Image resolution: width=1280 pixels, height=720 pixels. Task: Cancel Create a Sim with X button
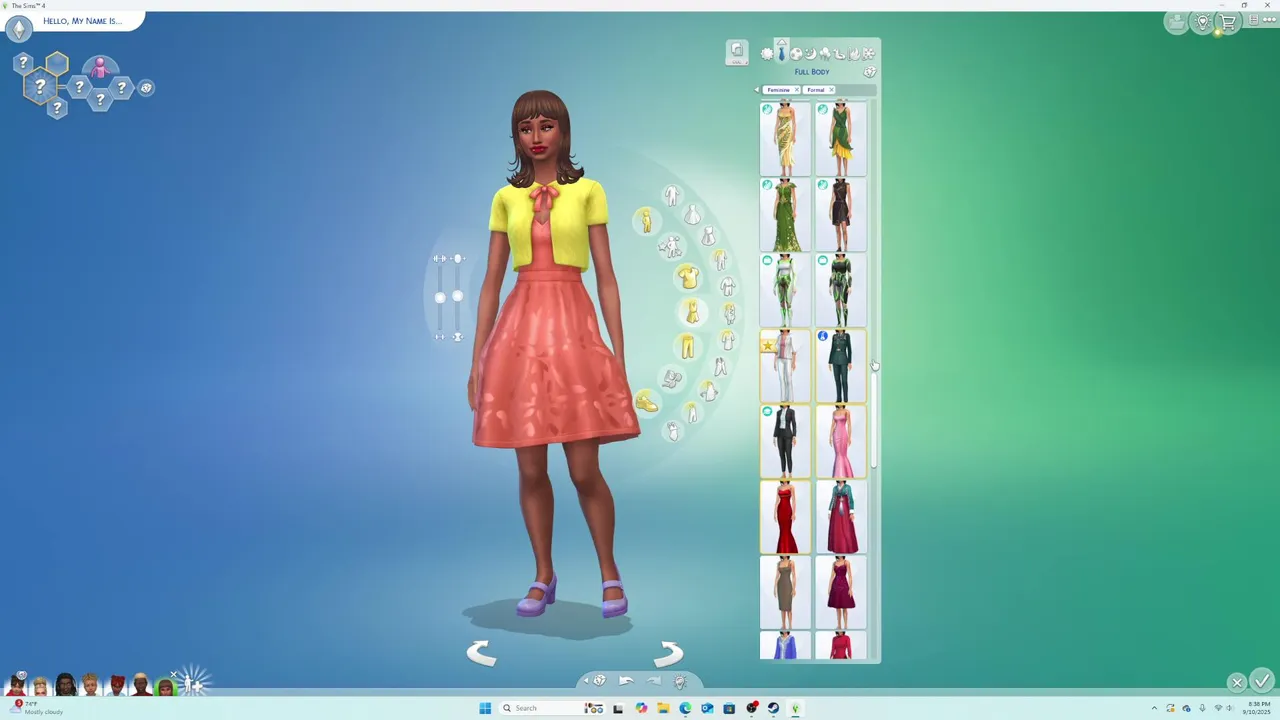[x=1237, y=682]
